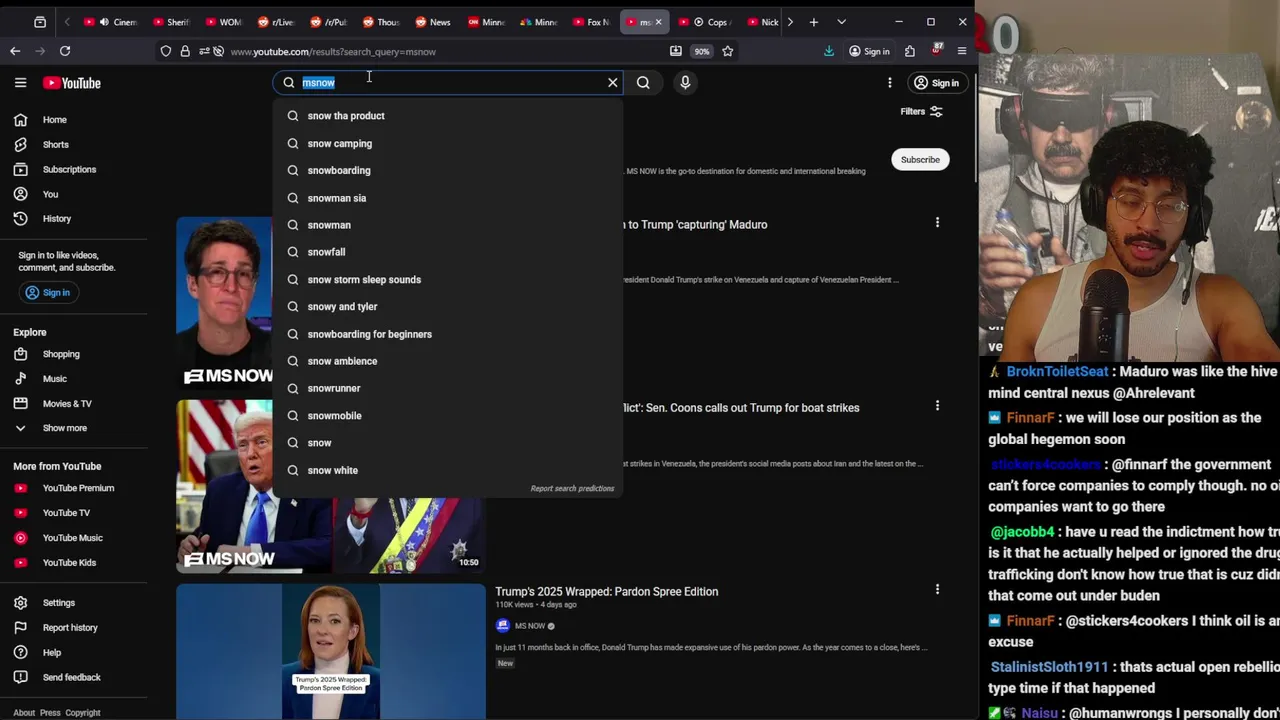
Task: List all tabs dropdown arrow
Action: click(x=841, y=22)
